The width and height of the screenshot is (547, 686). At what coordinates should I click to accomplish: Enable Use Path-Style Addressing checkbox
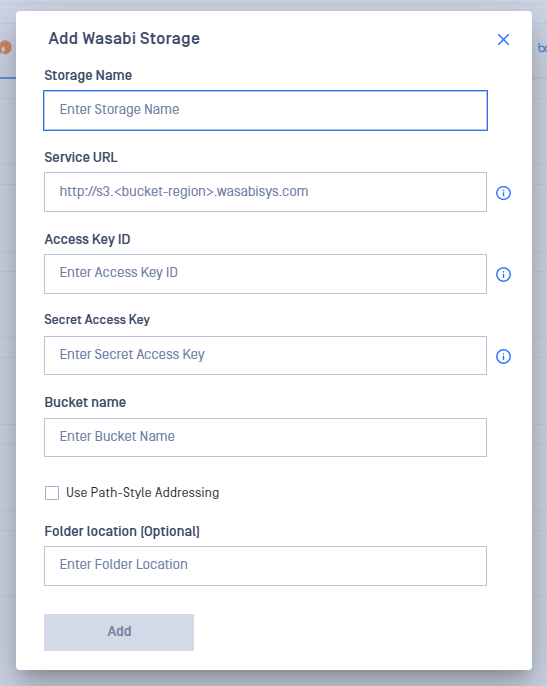click(52, 493)
